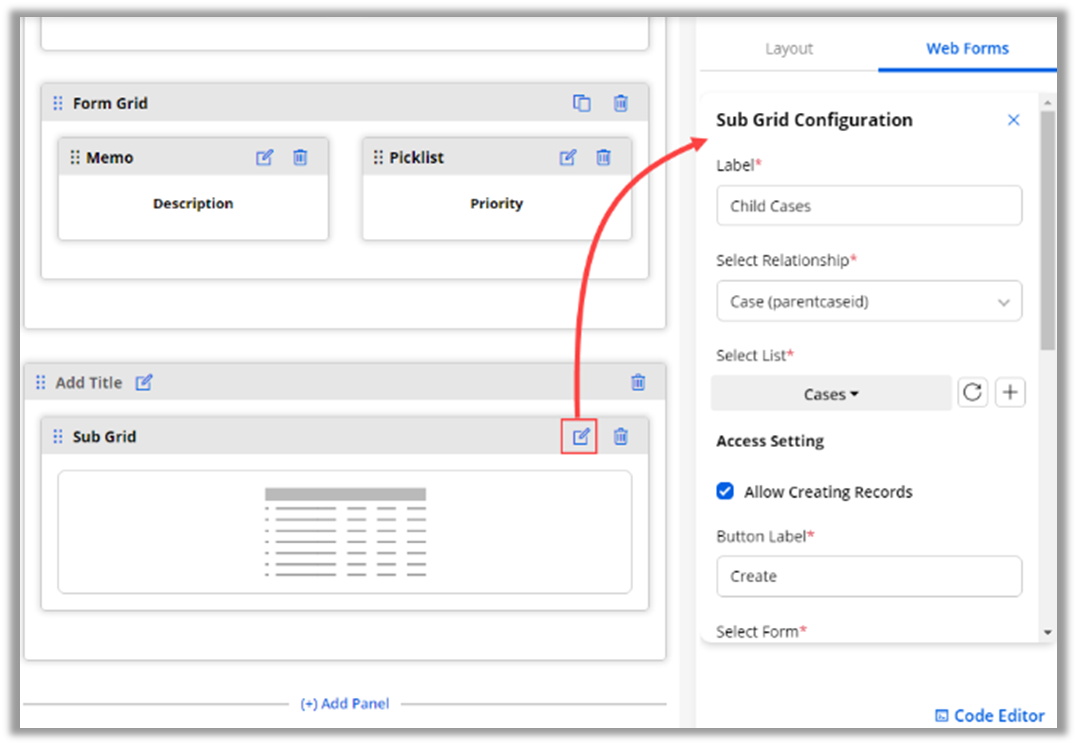Expand the Cases list dropdown
1077x745 pixels.
tap(831, 394)
